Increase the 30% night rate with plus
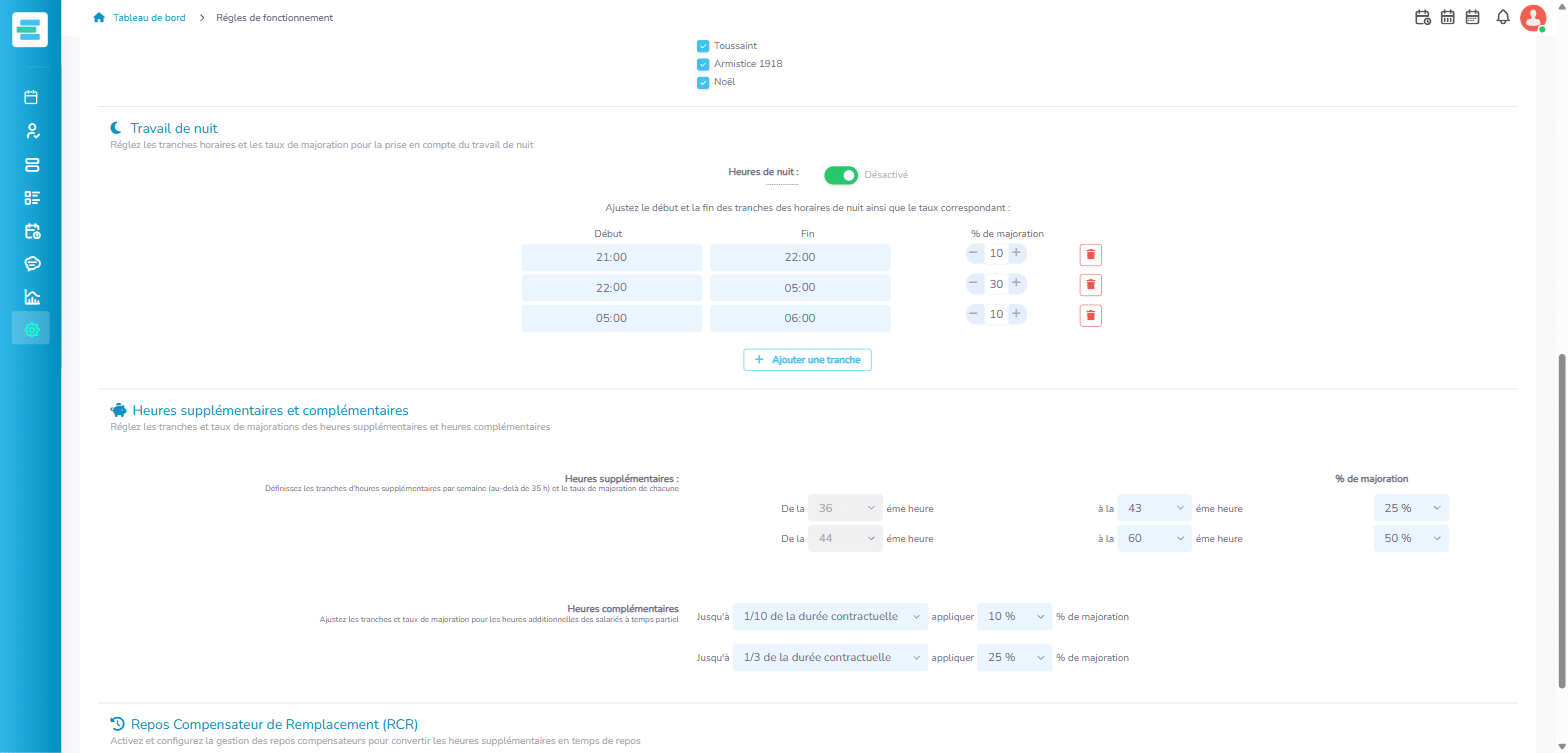The width and height of the screenshot is (1568, 753). coord(1016,284)
